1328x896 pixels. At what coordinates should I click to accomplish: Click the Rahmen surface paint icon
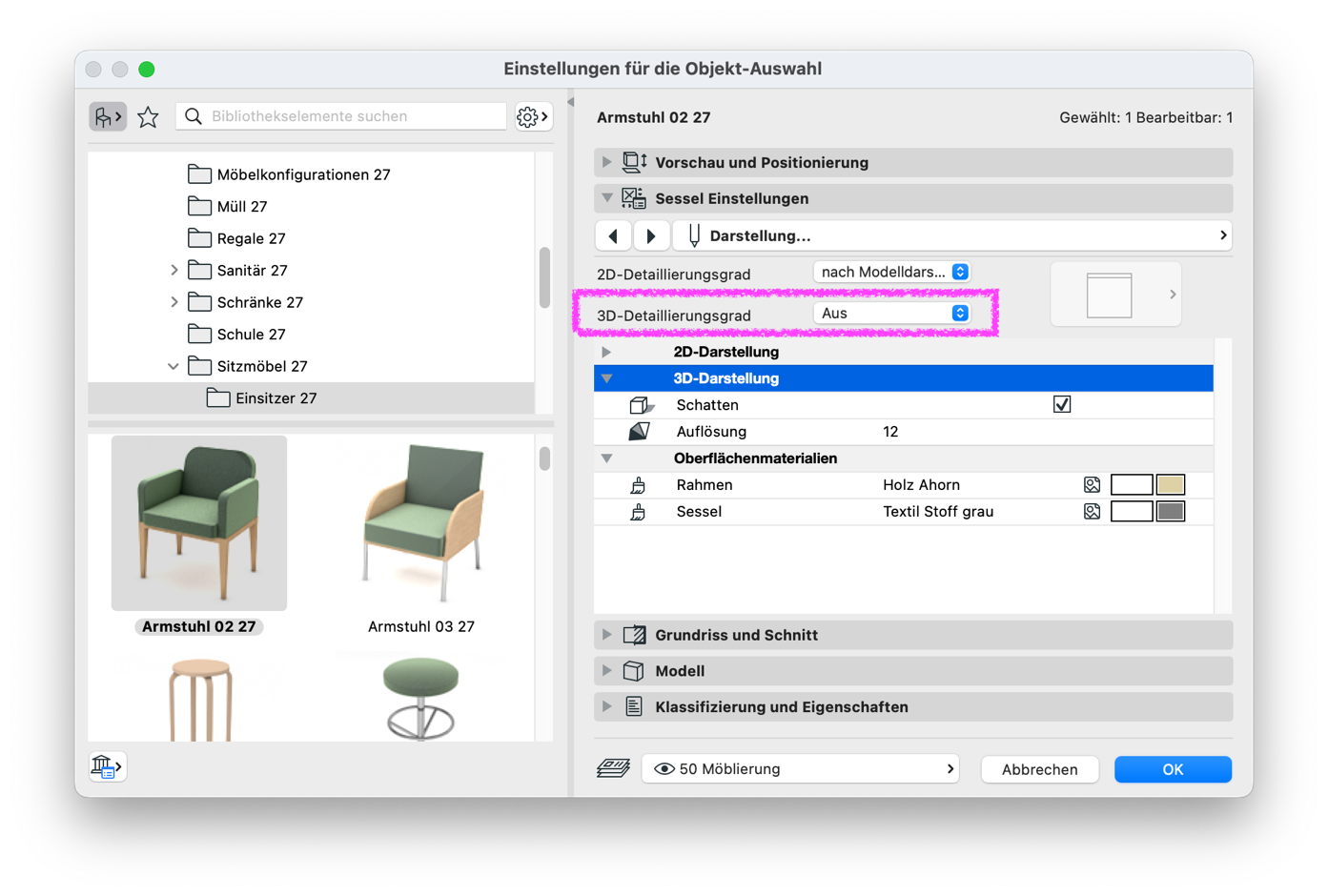(x=638, y=485)
